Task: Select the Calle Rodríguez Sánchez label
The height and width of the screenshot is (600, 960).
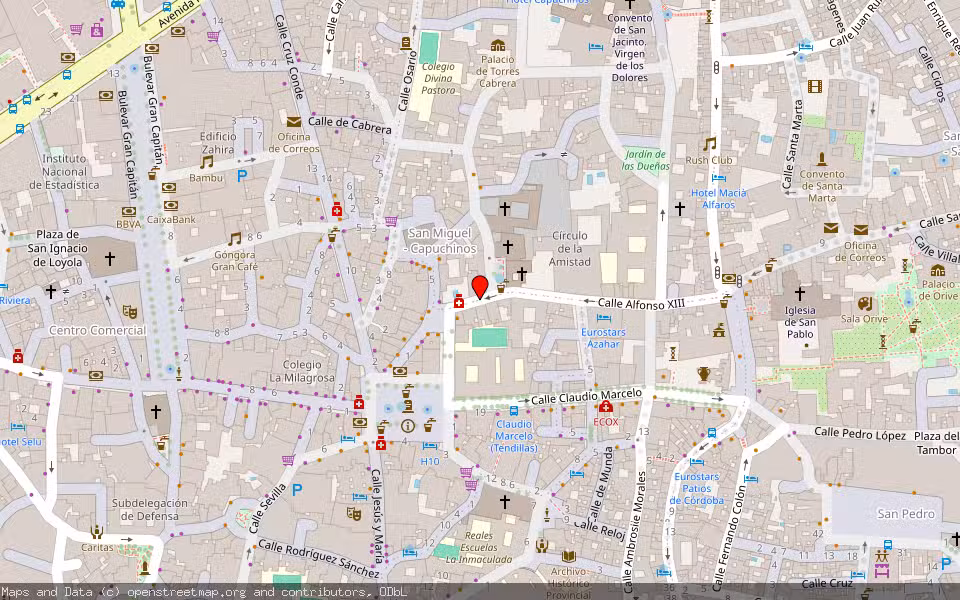Action: pyautogui.click(x=318, y=558)
